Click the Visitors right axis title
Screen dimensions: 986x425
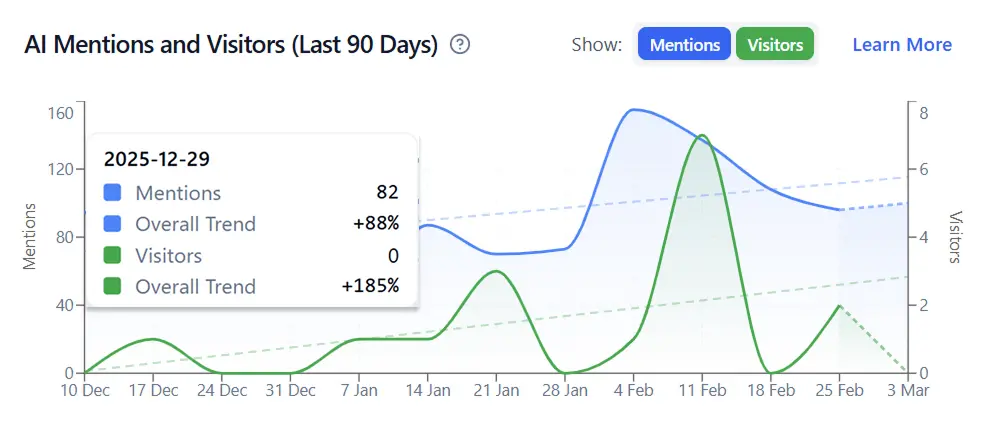[x=955, y=236]
